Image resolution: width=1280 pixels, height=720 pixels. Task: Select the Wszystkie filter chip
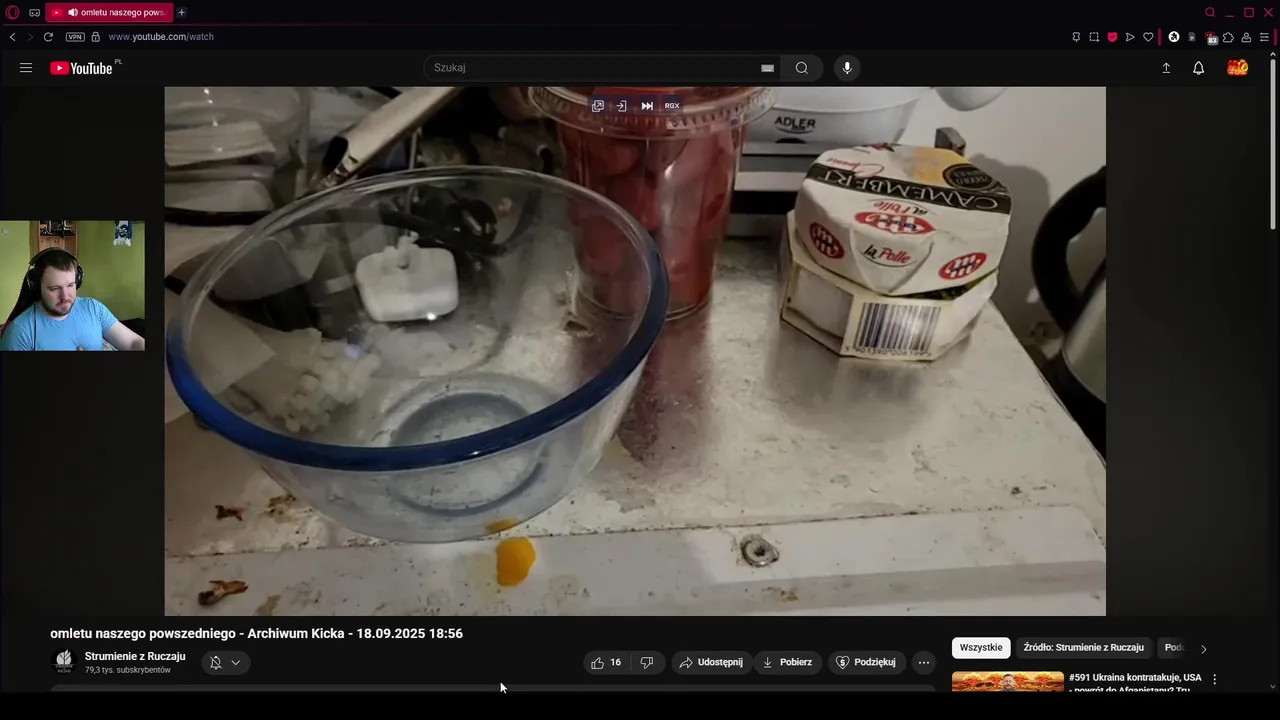(981, 648)
